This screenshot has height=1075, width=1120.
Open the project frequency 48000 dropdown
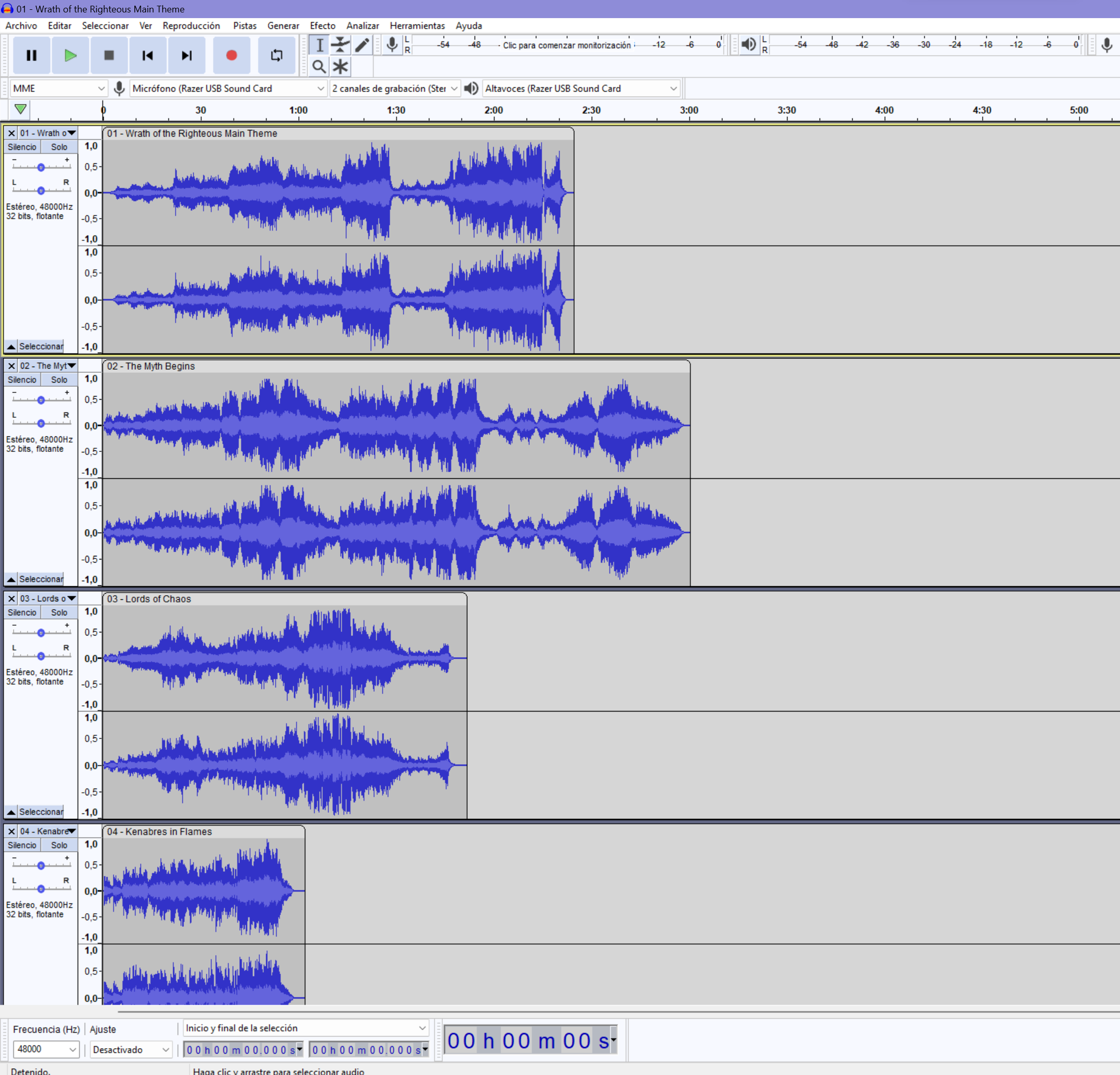point(45,1049)
